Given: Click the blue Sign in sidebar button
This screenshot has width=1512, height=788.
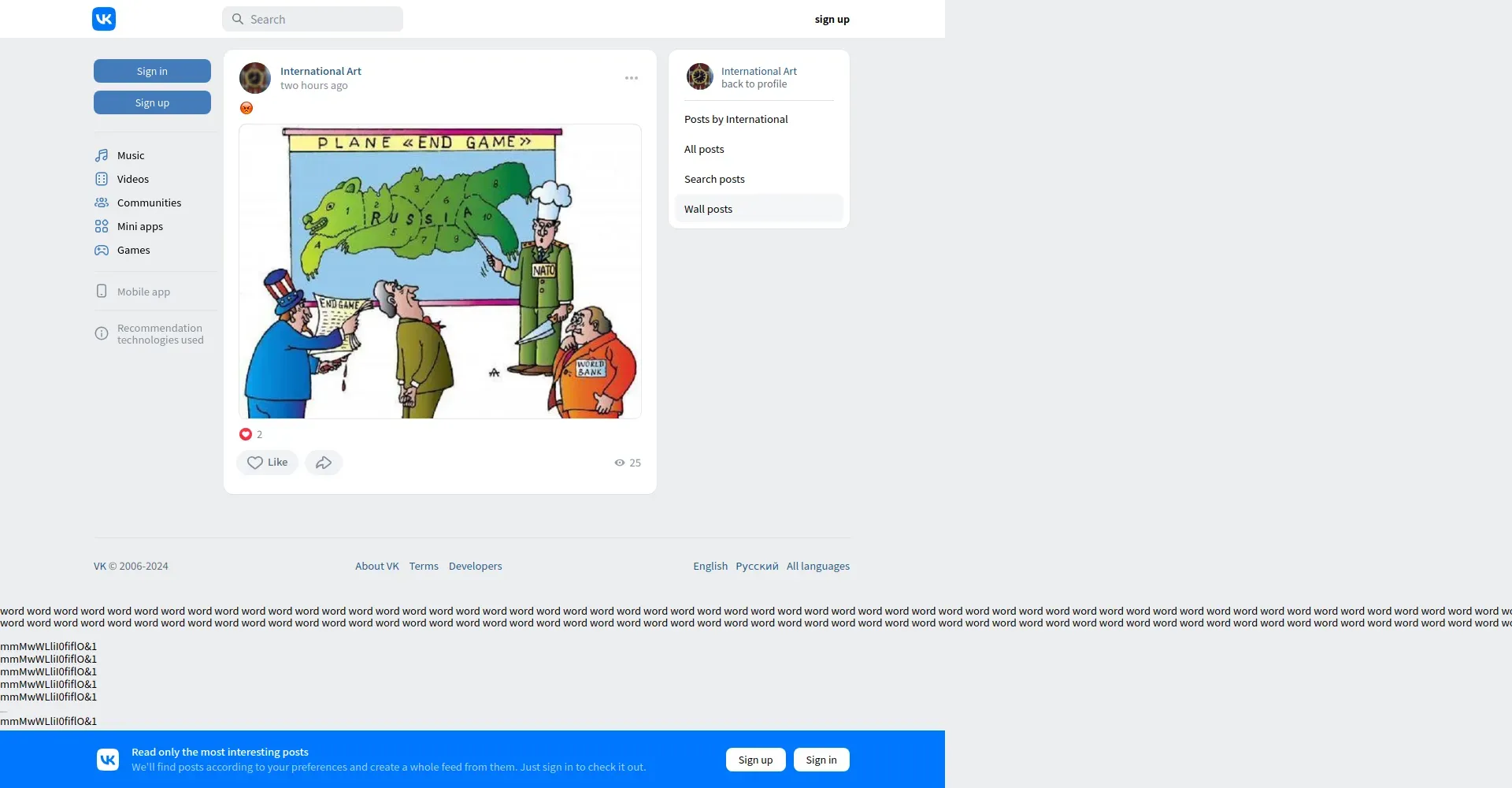Looking at the screenshot, I should pos(152,71).
